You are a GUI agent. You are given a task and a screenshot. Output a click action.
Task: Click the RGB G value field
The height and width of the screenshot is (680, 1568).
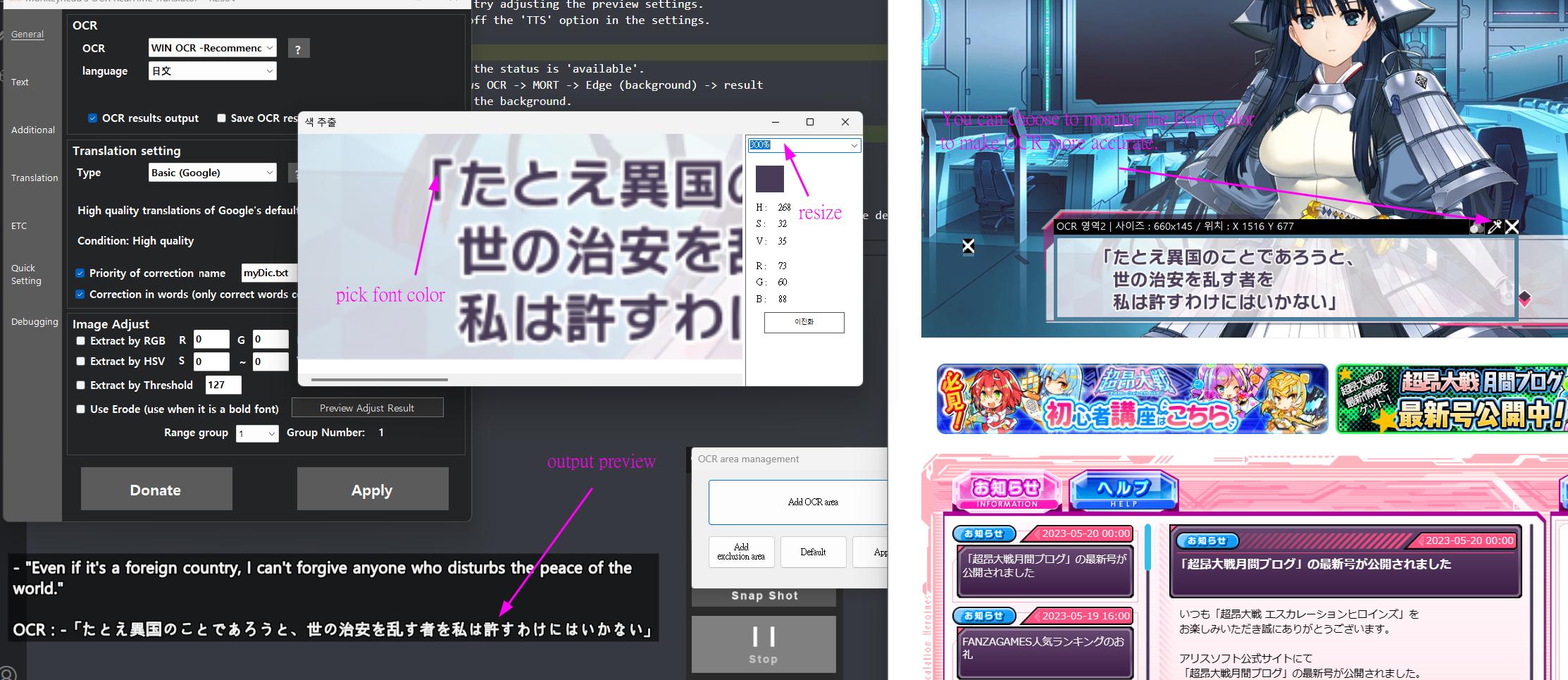click(x=270, y=340)
